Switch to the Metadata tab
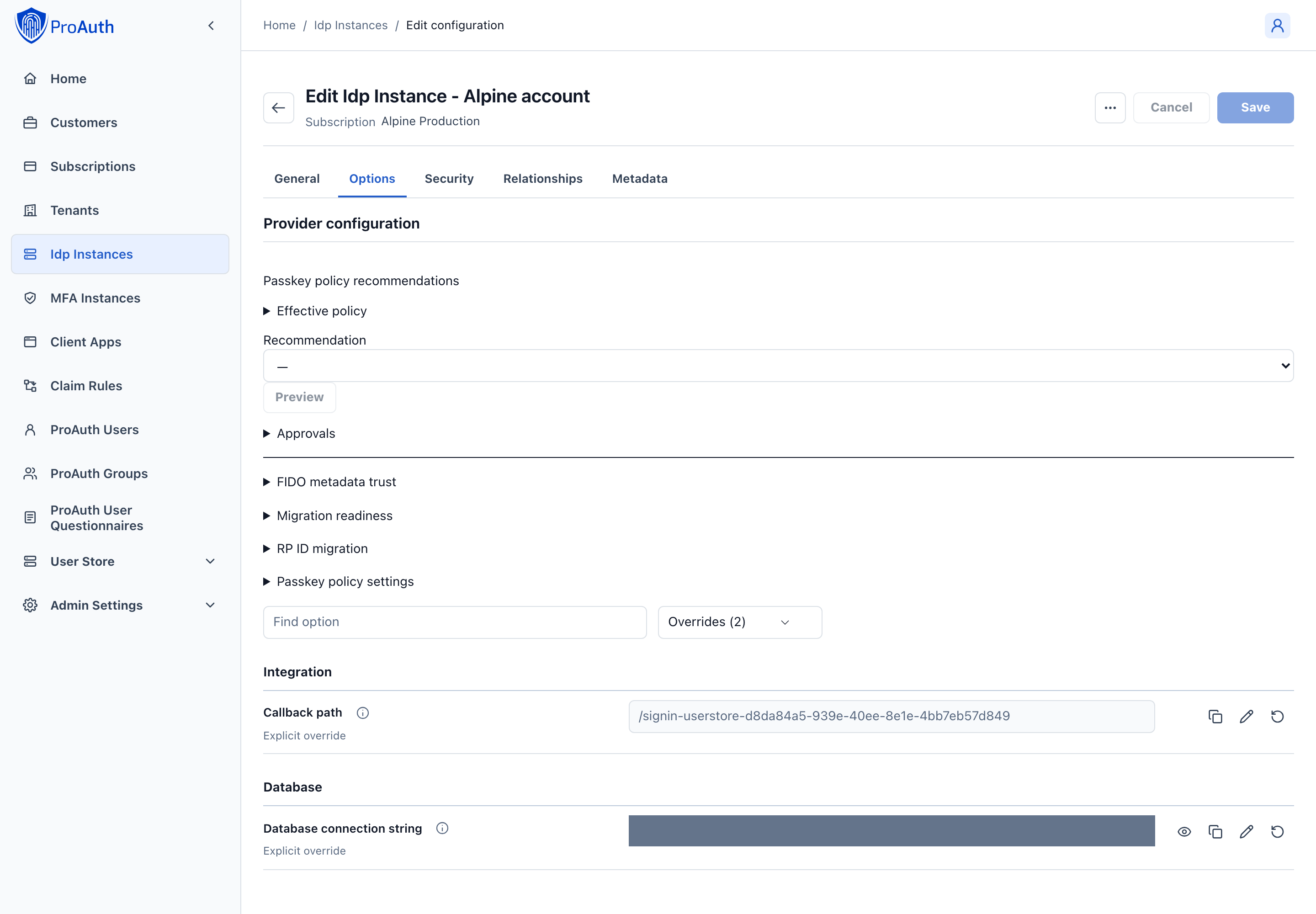This screenshot has height=914, width=1316. tap(640, 179)
